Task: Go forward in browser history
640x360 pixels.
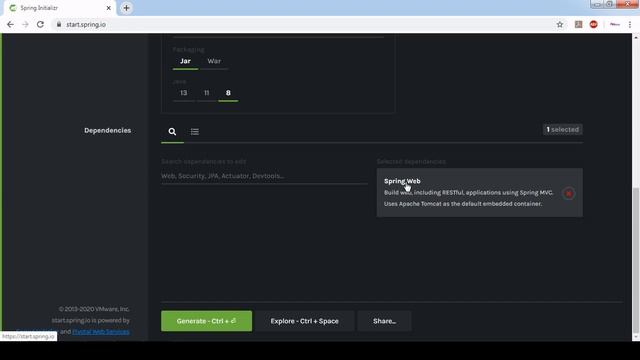Action: click(25, 24)
